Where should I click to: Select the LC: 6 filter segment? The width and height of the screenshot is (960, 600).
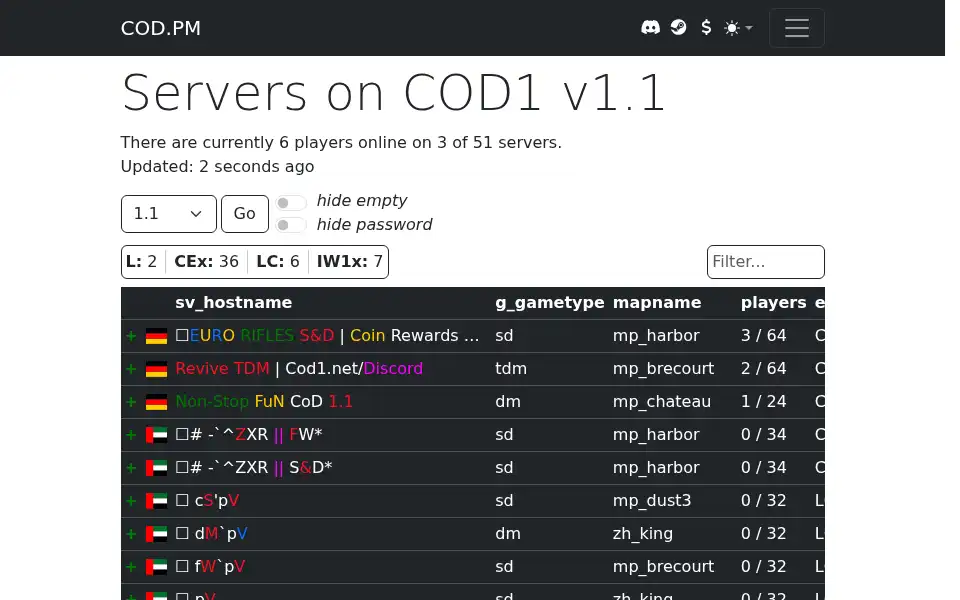tap(277, 262)
